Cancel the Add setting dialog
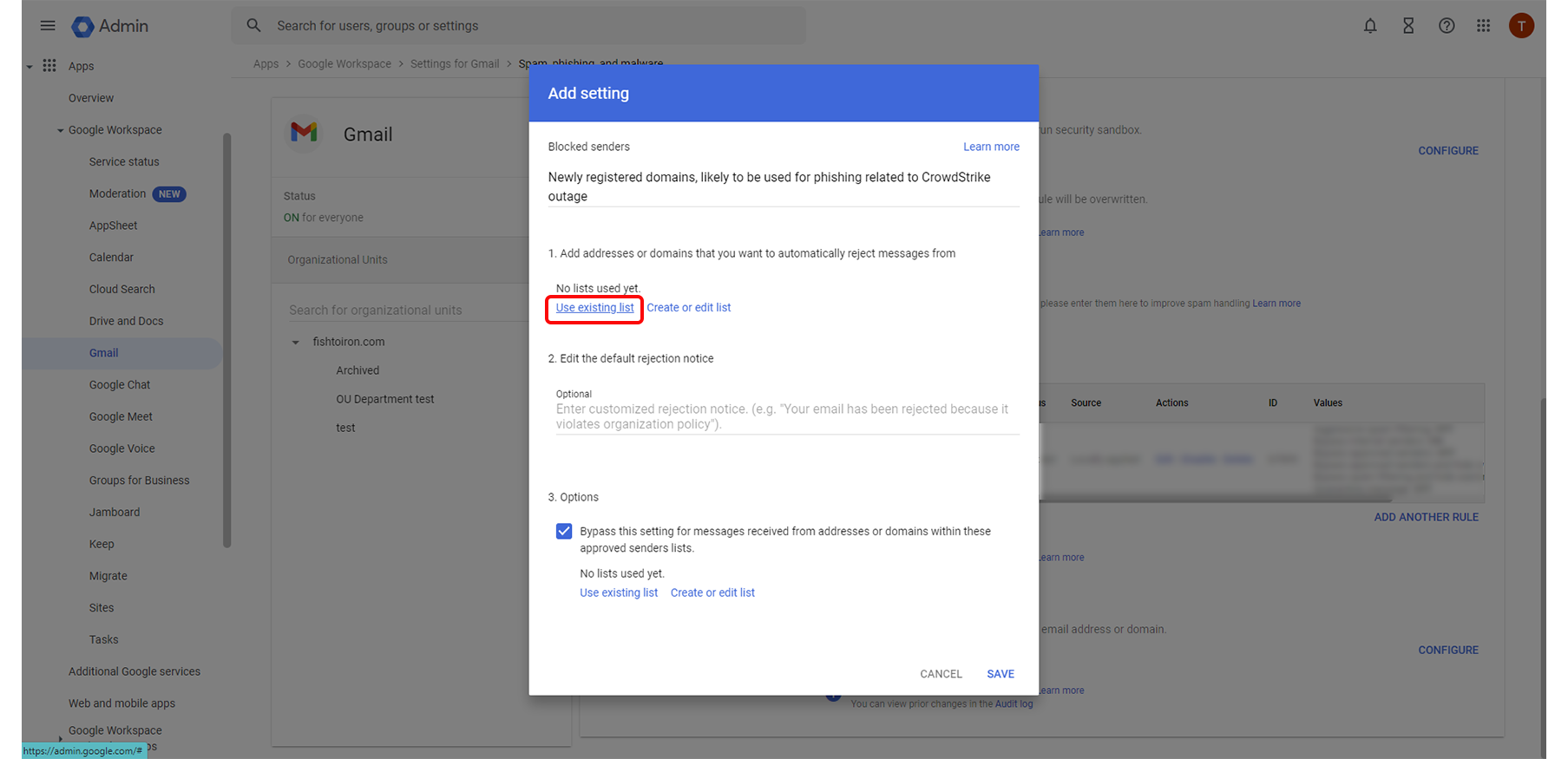Image resolution: width=1568 pixels, height=759 pixels. [941, 674]
